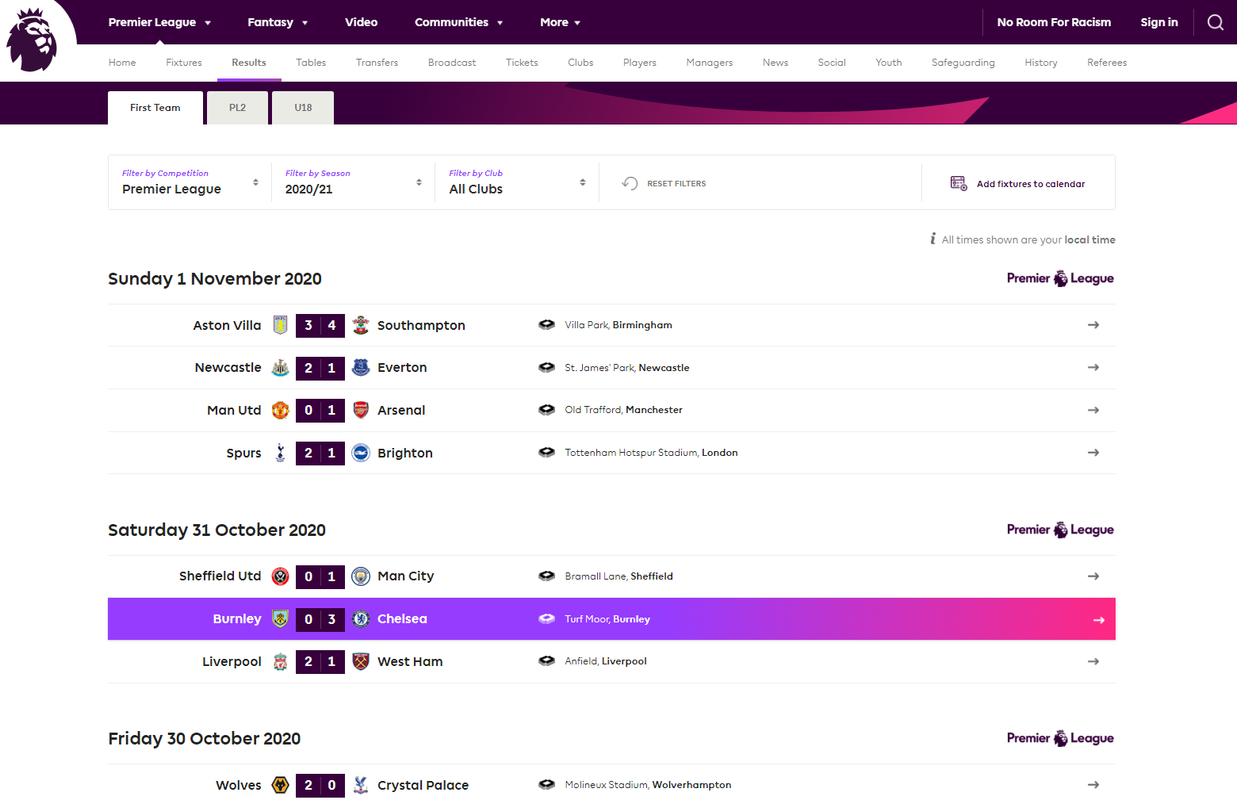Expand the Fantasy top menu
The height and width of the screenshot is (800, 1237).
click(x=277, y=22)
